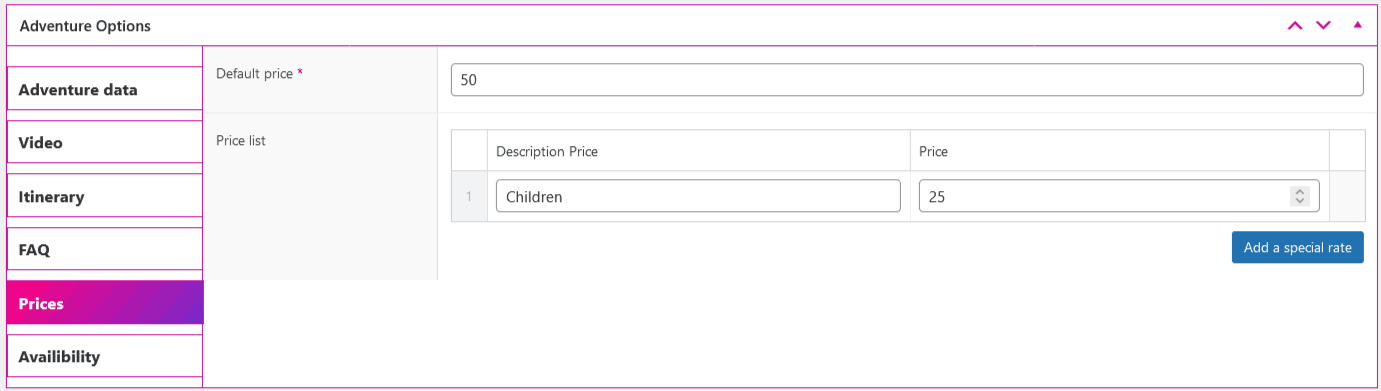The width and height of the screenshot is (1381, 391).
Task: Click the Price column header
Action: pos(933,151)
